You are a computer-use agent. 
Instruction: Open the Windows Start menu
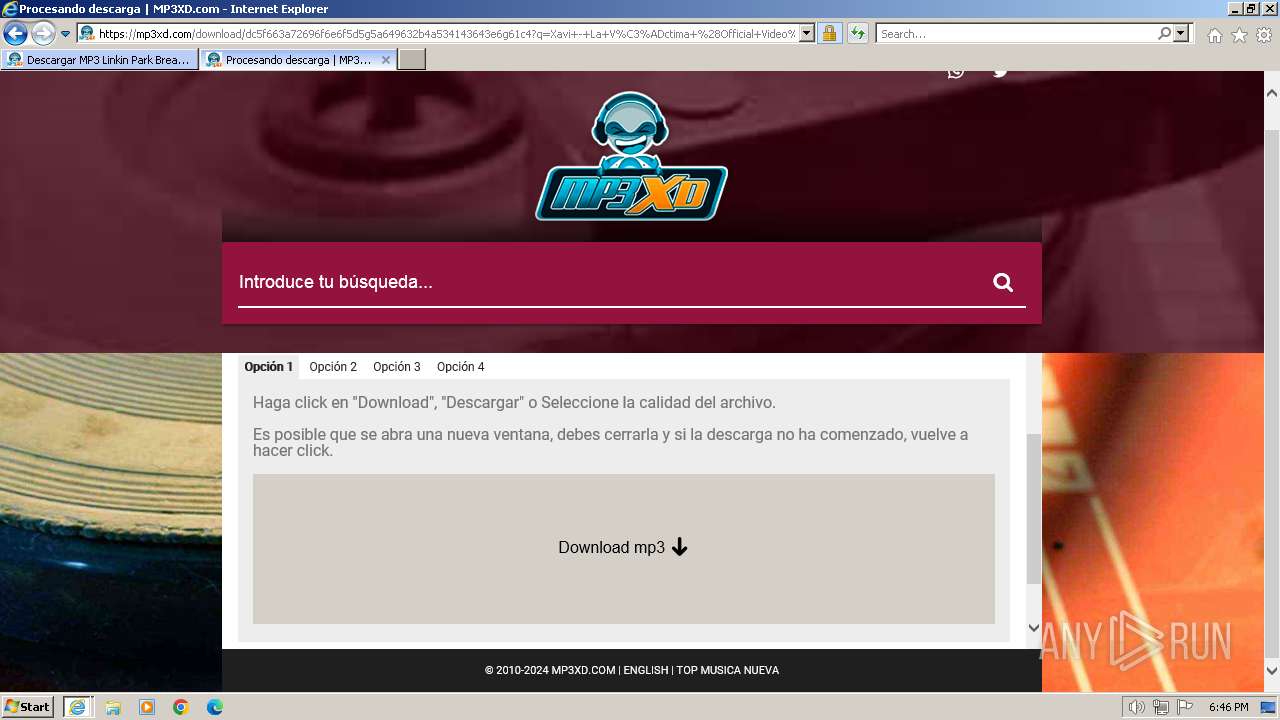tap(27, 707)
